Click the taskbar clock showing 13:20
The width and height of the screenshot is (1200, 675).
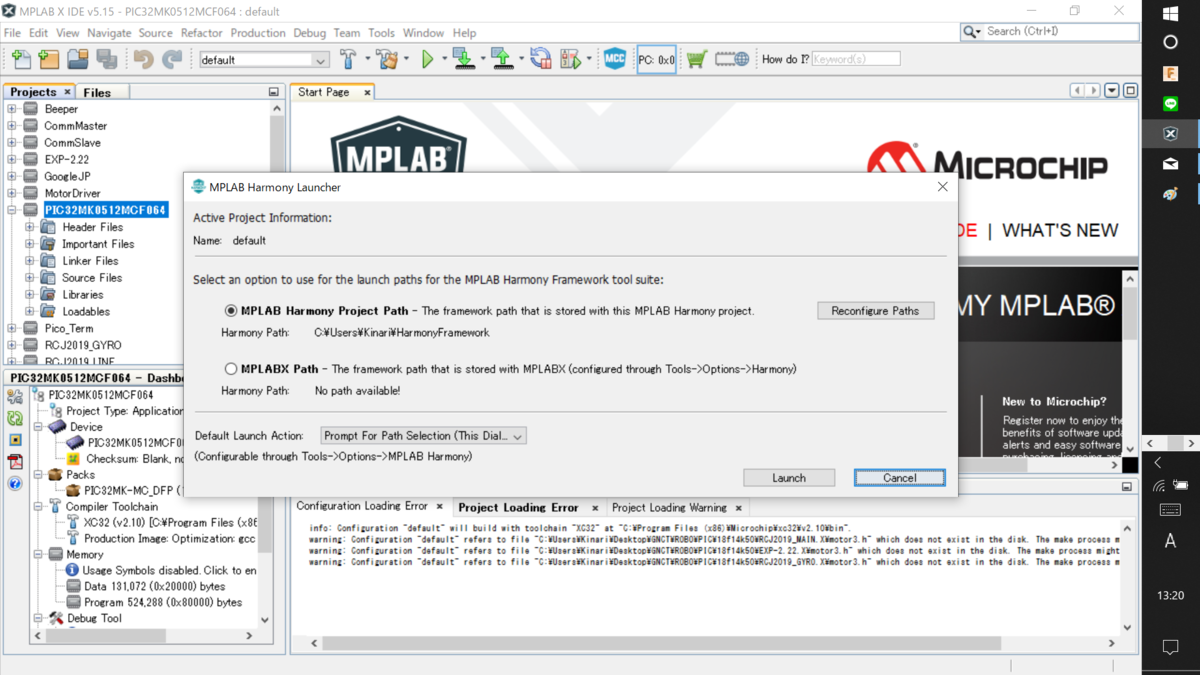coord(1170,595)
